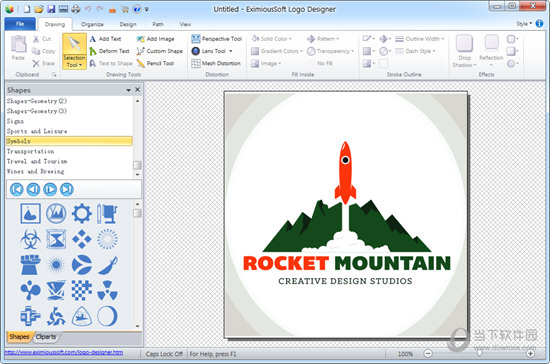Open the Reflection effect dropdown
550x364 pixels.
(491, 61)
